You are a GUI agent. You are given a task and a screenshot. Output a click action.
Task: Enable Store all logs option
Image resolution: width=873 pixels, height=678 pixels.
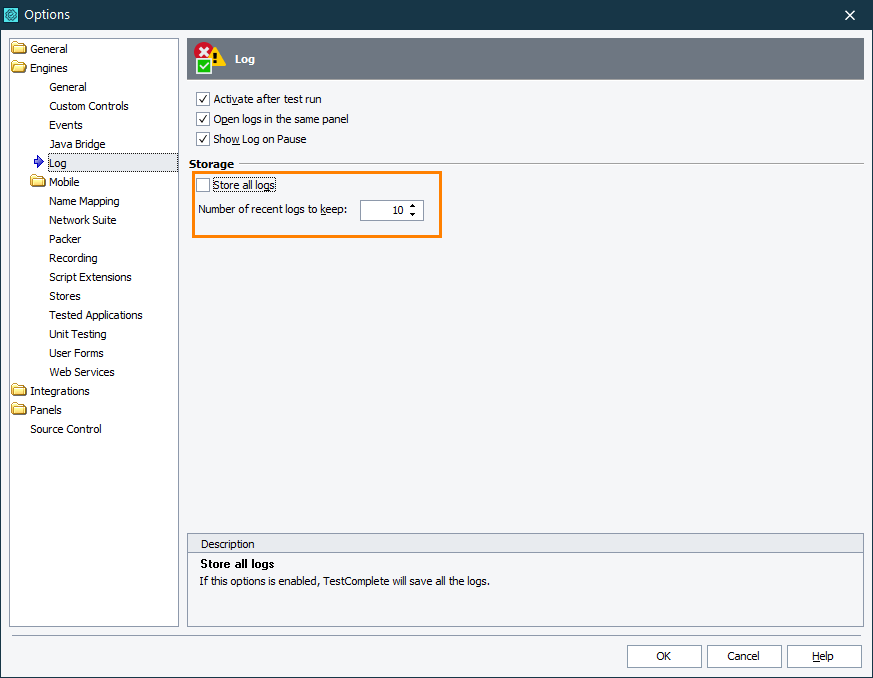point(203,185)
